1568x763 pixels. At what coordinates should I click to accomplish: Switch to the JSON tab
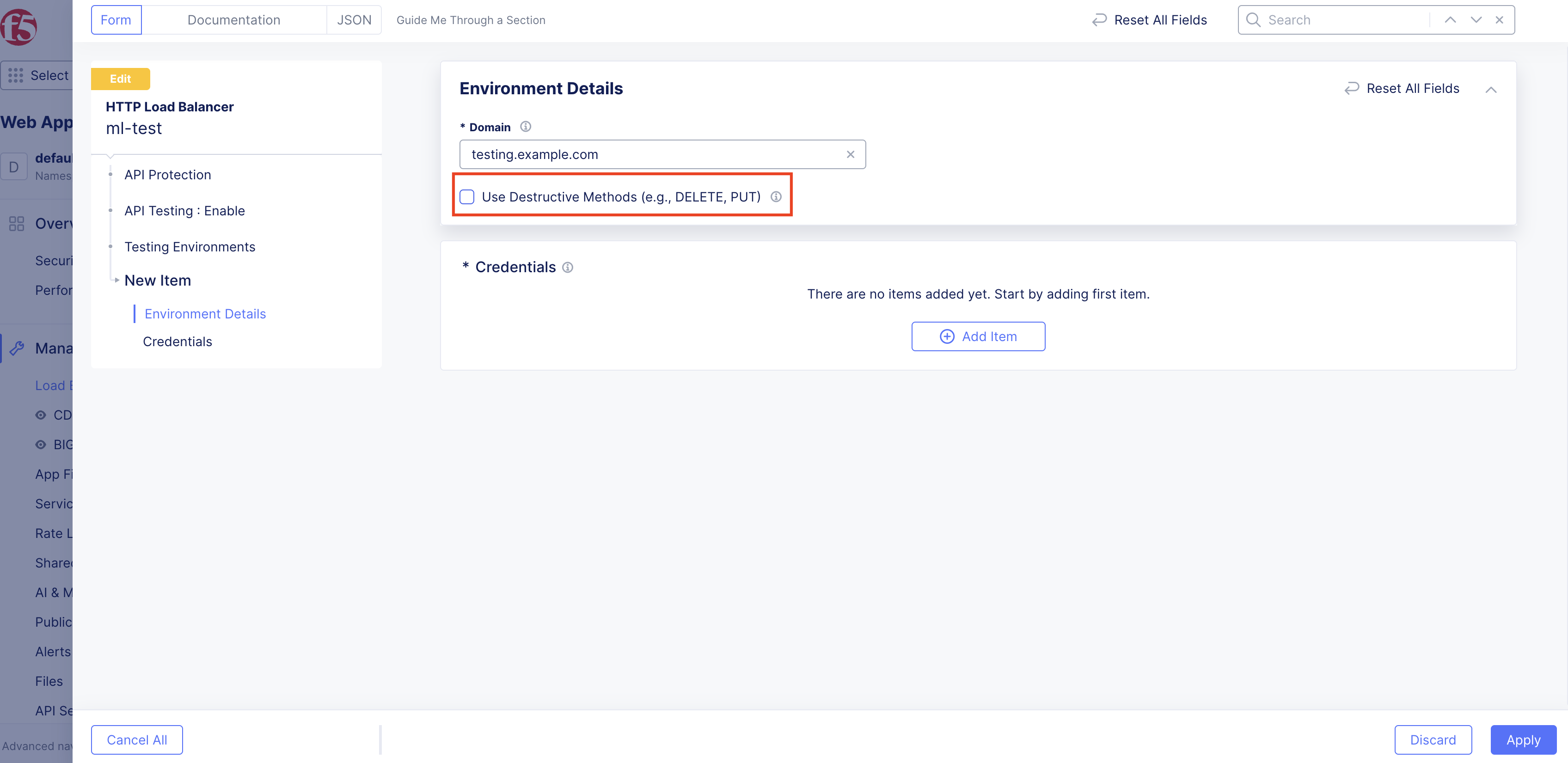[354, 20]
